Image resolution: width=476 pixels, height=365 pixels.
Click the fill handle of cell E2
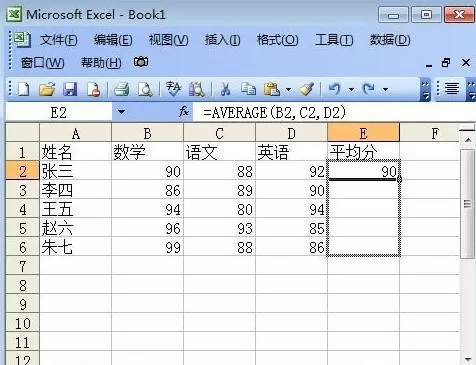pos(399,179)
